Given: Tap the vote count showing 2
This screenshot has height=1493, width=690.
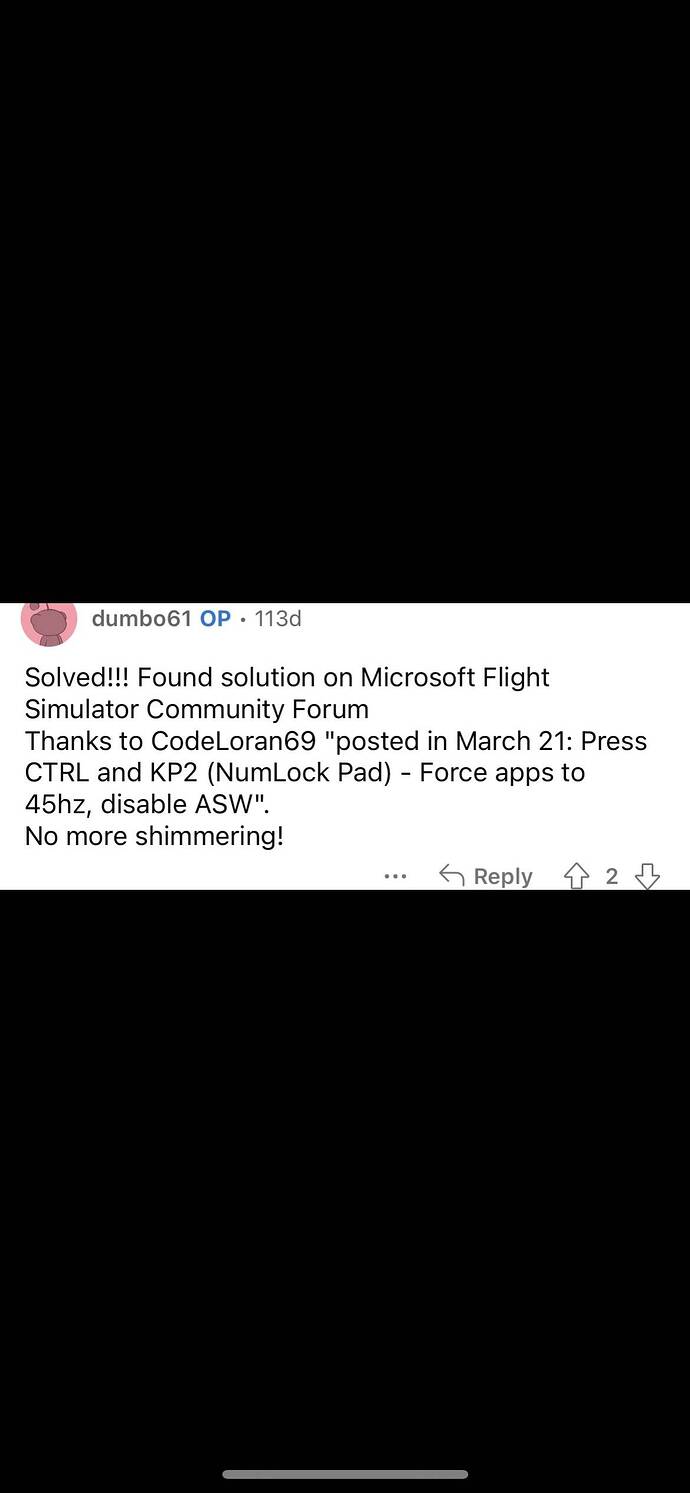Looking at the screenshot, I should coord(611,877).
